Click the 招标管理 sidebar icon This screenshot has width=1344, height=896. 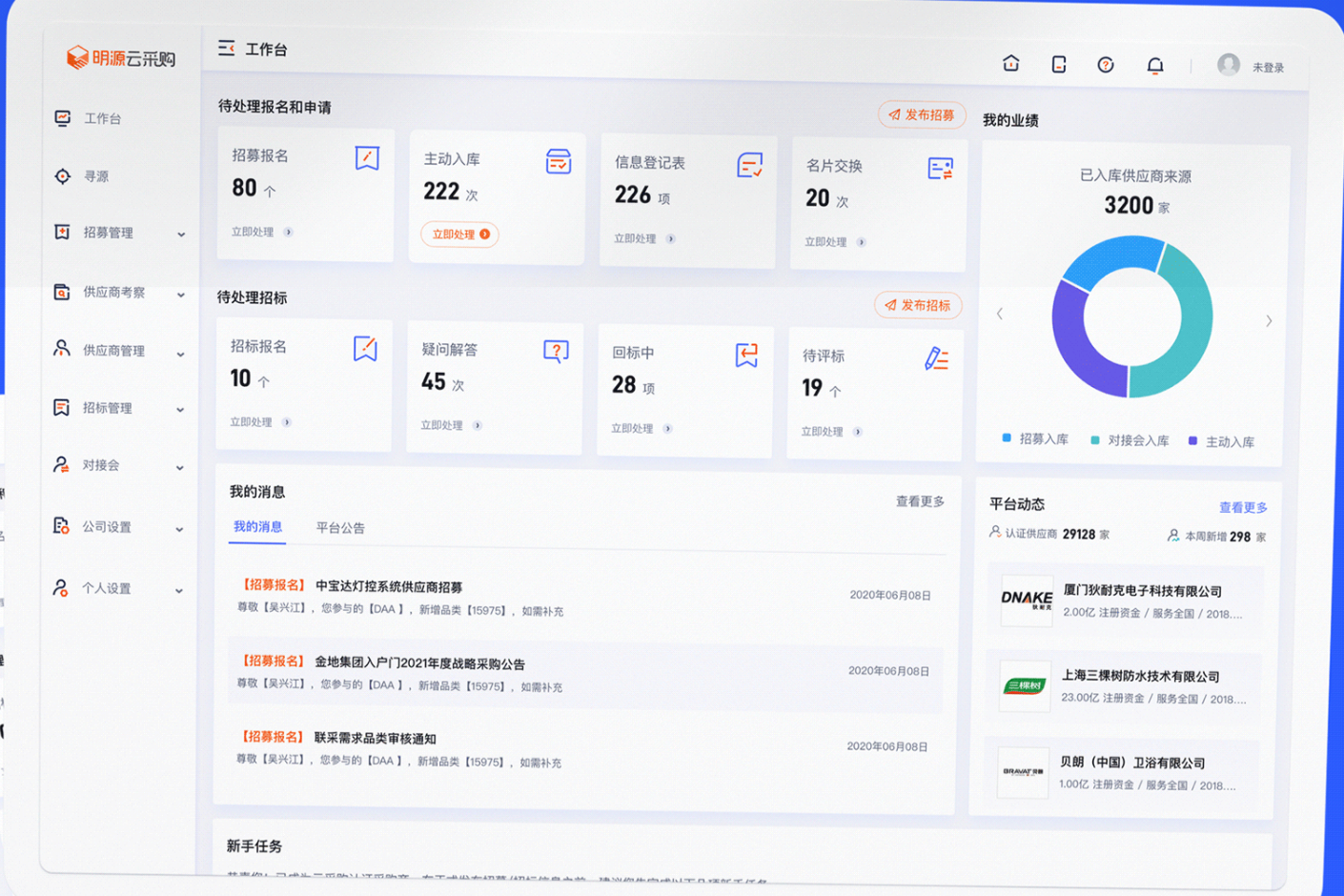(61, 407)
